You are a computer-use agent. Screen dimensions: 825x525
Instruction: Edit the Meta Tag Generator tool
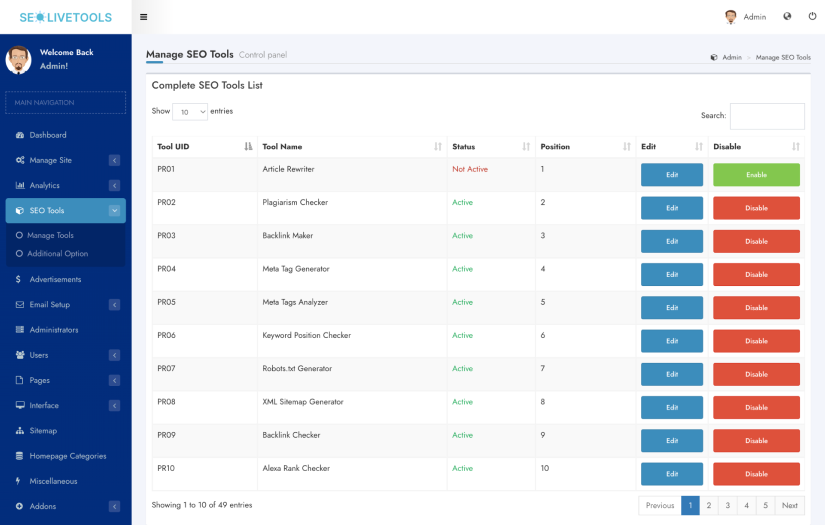672,275
